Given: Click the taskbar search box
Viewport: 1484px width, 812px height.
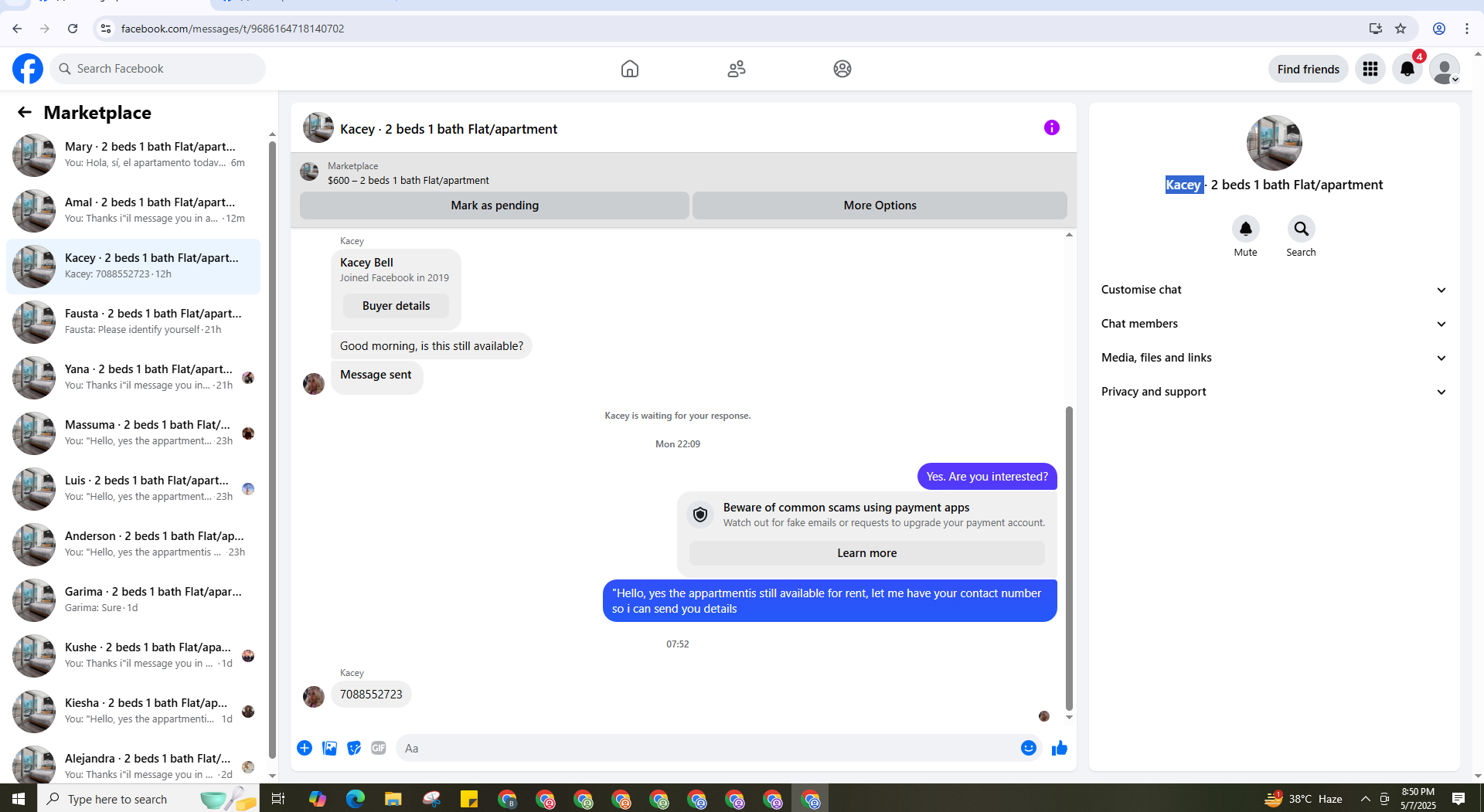Looking at the screenshot, I should tap(148, 799).
